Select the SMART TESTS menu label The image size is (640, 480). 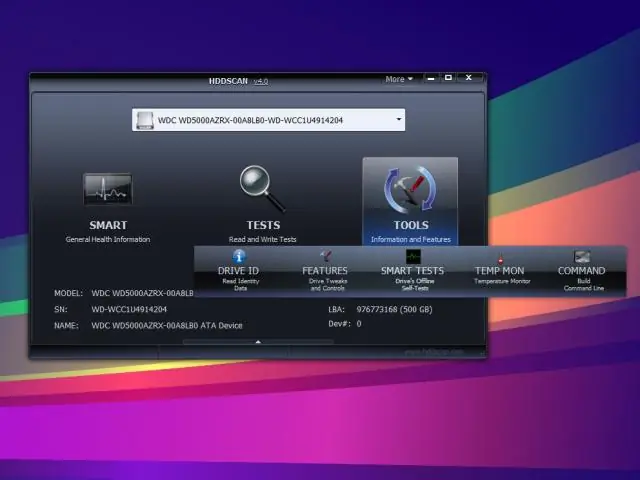tap(412, 271)
